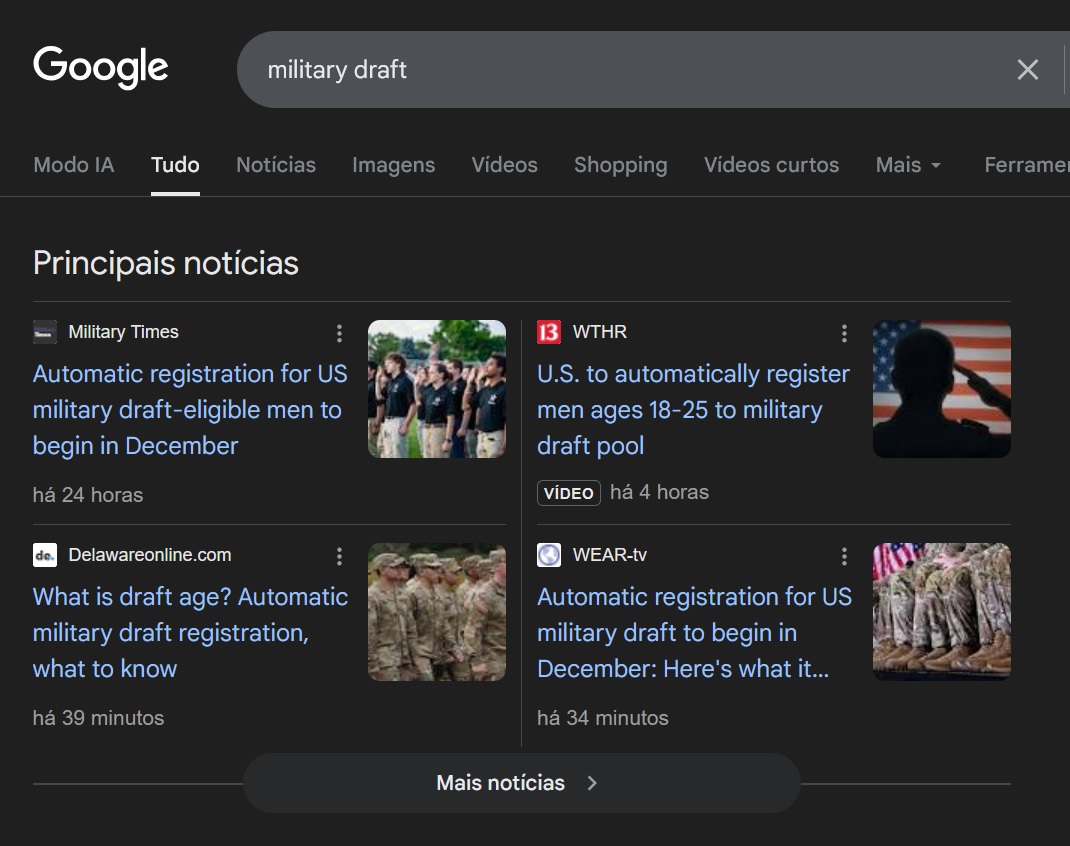Click the Military Times source name
The image size is (1070, 846).
click(x=124, y=332)
